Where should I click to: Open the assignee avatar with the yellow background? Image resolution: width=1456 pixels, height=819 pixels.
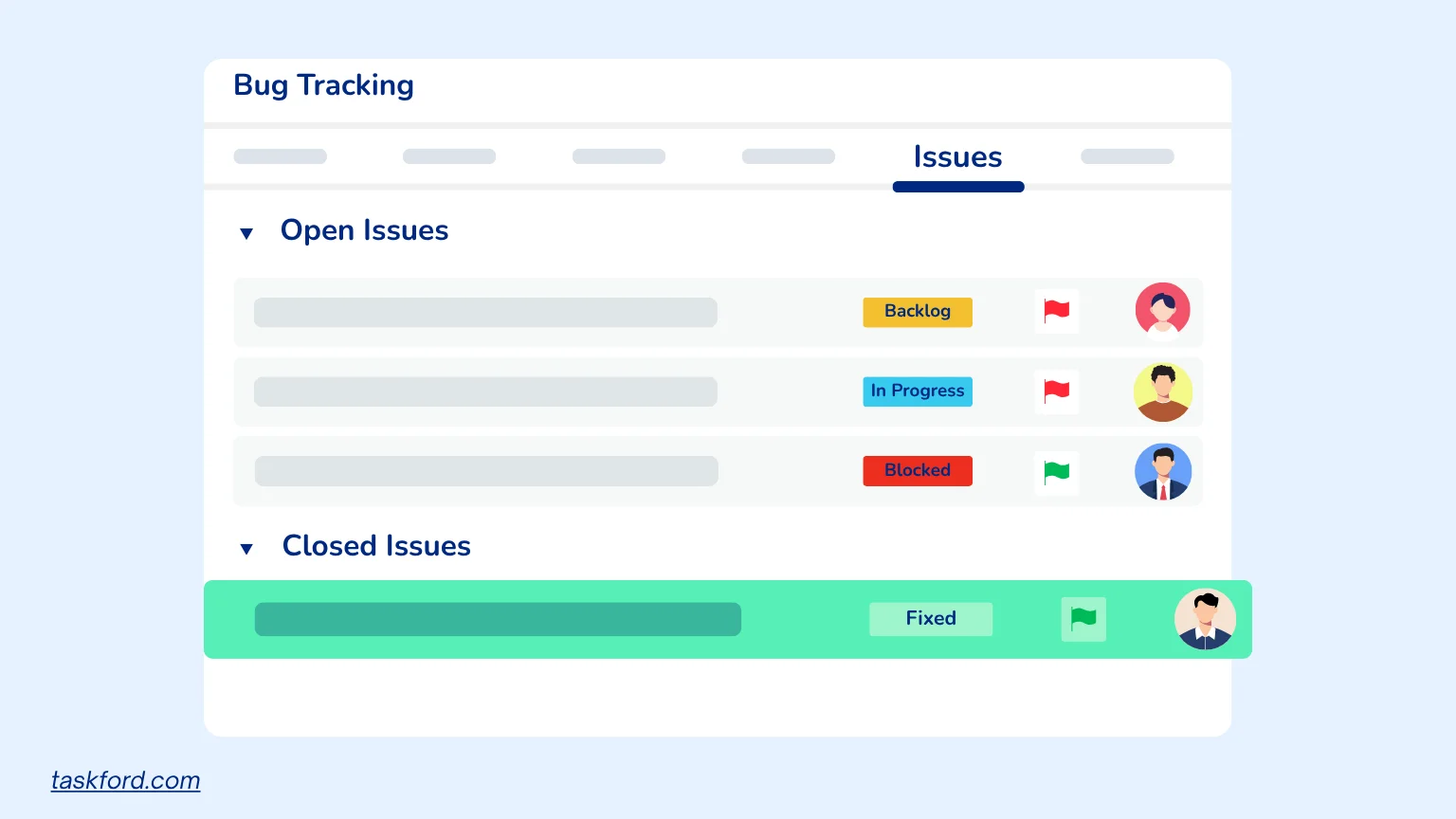[x=1162, y=391]
